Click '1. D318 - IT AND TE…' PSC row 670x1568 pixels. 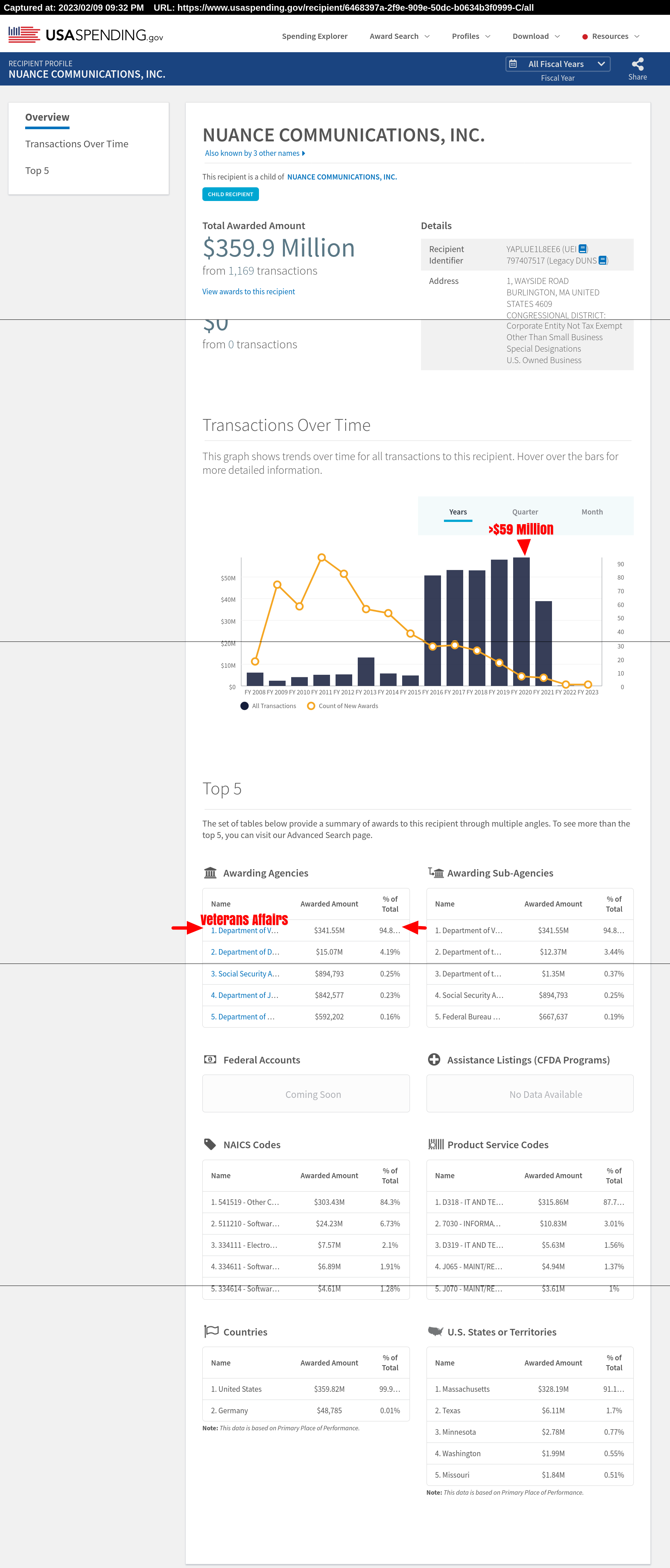pyautogui.click(x=529, y=1202)
